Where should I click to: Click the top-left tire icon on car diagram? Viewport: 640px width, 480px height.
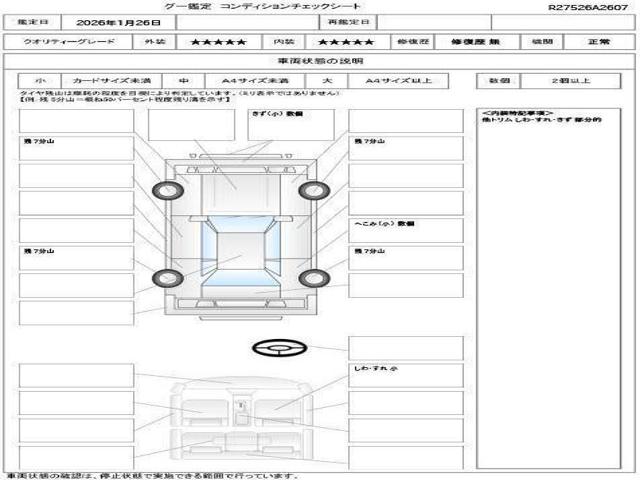162,190
